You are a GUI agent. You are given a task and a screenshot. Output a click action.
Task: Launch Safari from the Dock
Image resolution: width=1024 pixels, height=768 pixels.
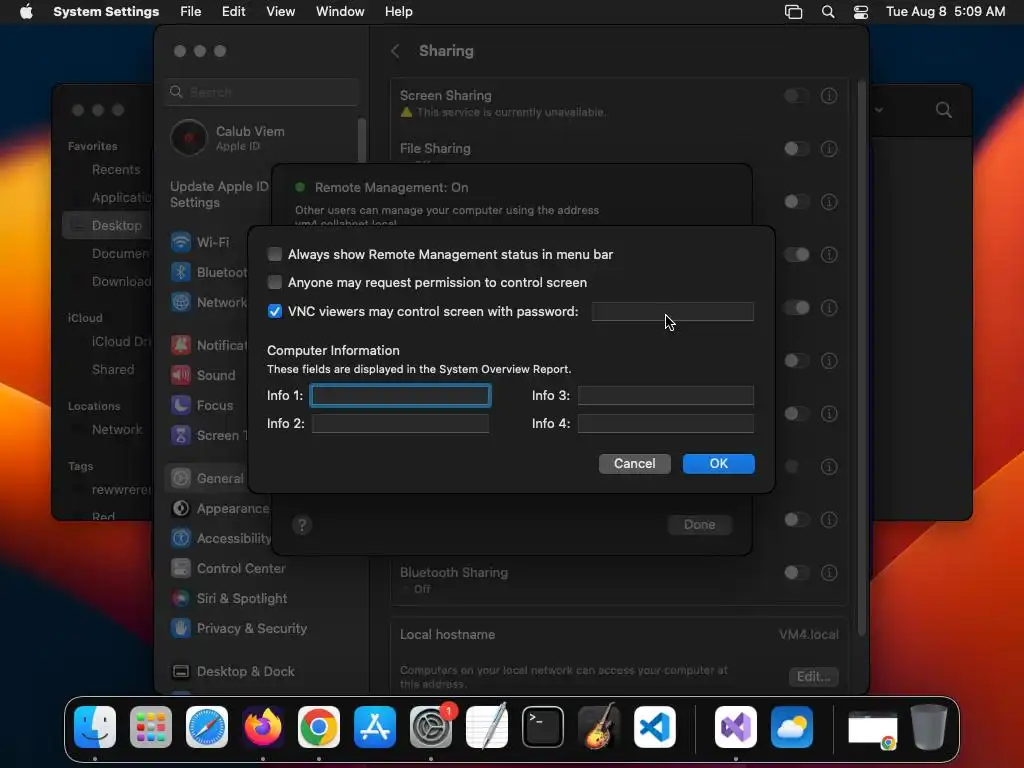click(207, 727)
